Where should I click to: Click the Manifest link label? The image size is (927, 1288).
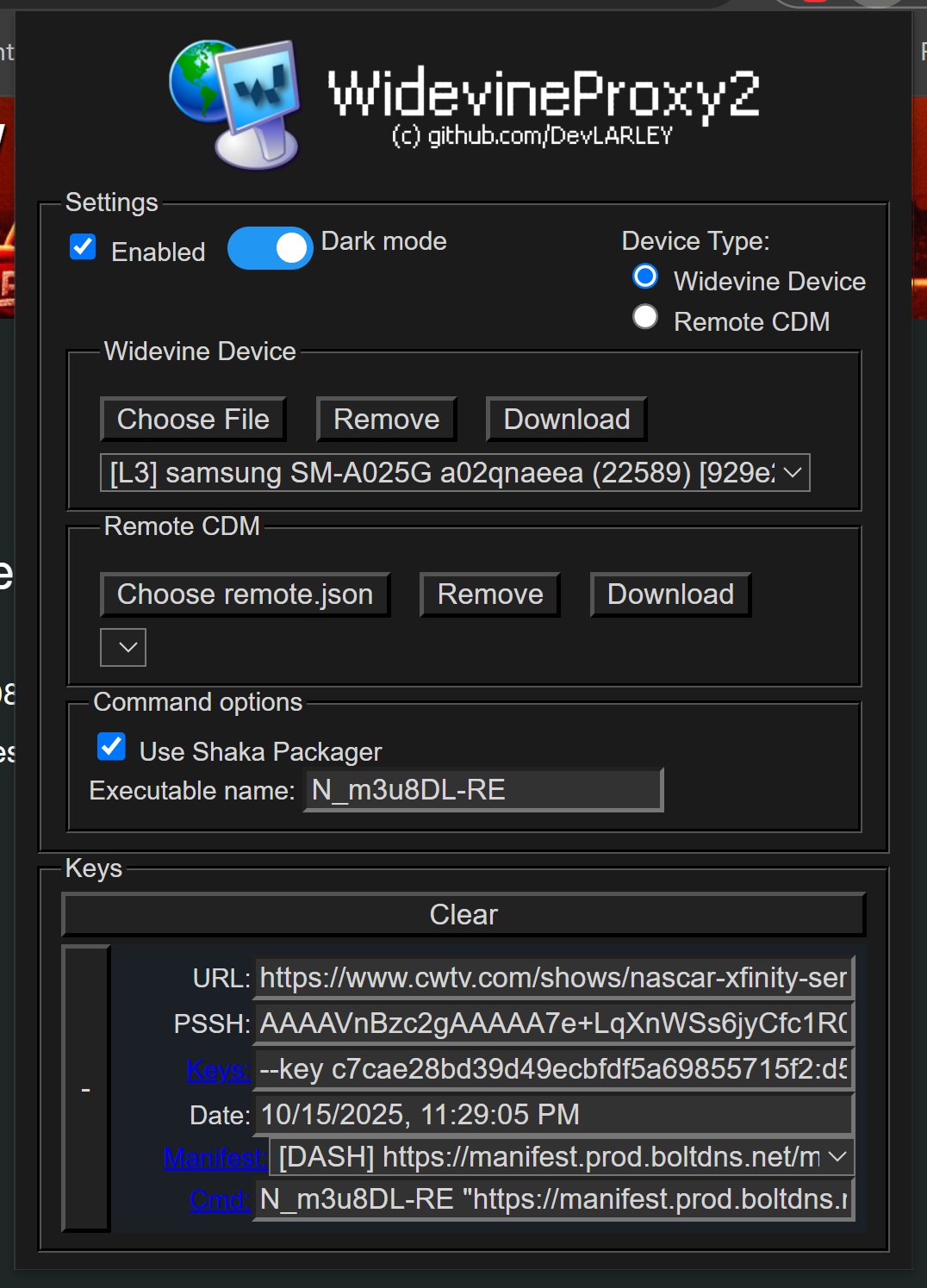pos(215,1158)
